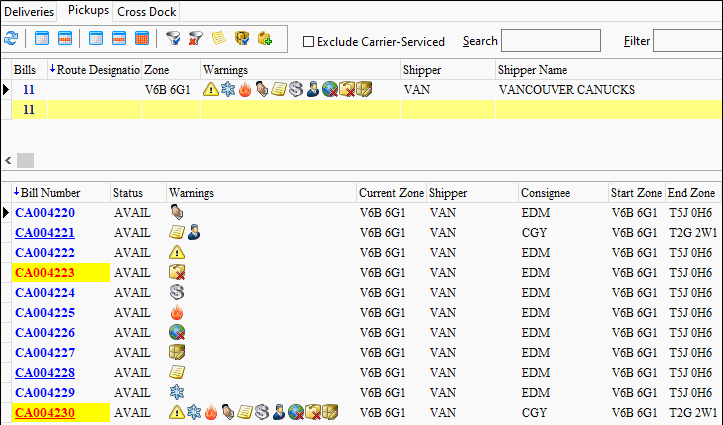
Task: Open the Cross Dock tab
Action: click(x=146, y=11)
